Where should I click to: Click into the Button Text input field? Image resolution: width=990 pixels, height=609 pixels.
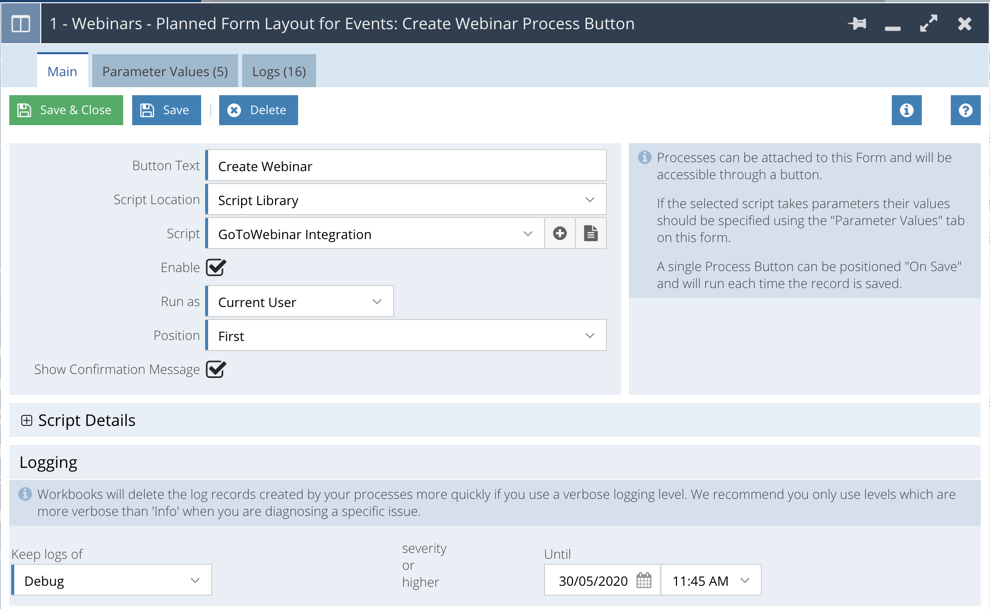coord(406,166)
